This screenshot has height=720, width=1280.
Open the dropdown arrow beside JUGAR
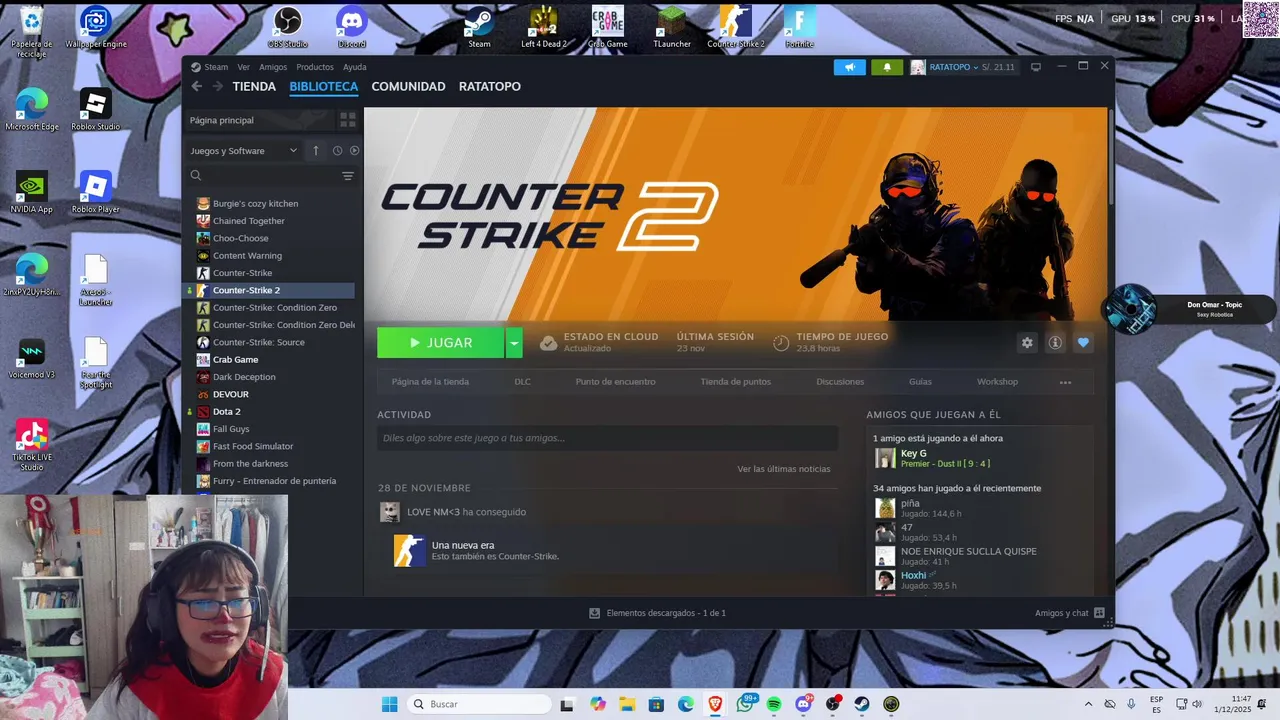click(x=514, y=343)
